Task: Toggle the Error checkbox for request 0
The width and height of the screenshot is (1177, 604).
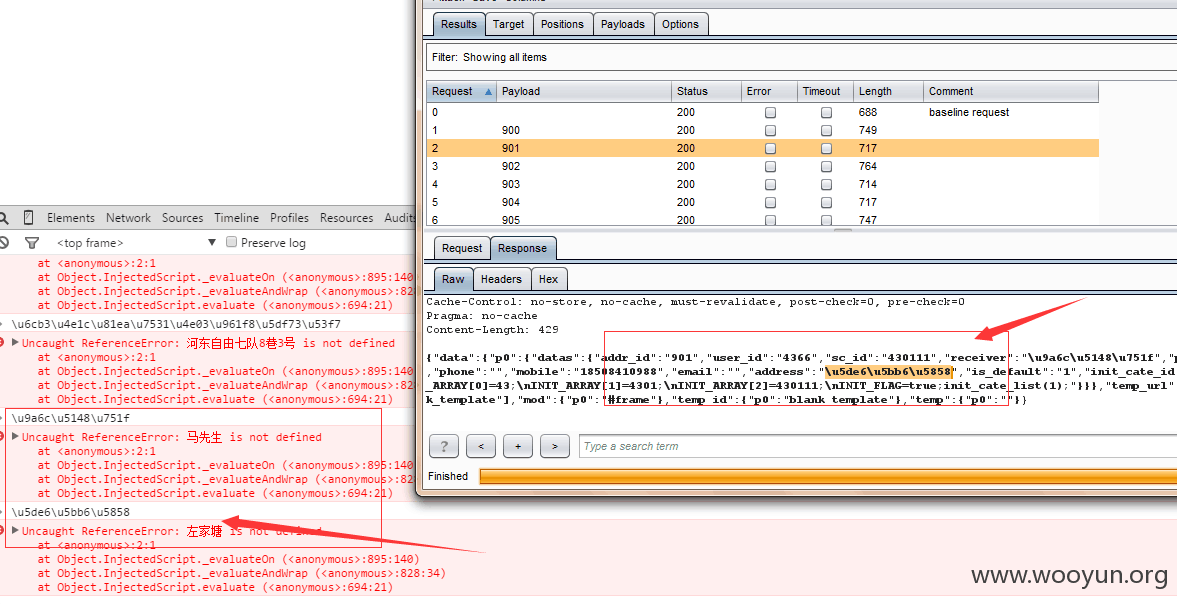Action: 770,113
